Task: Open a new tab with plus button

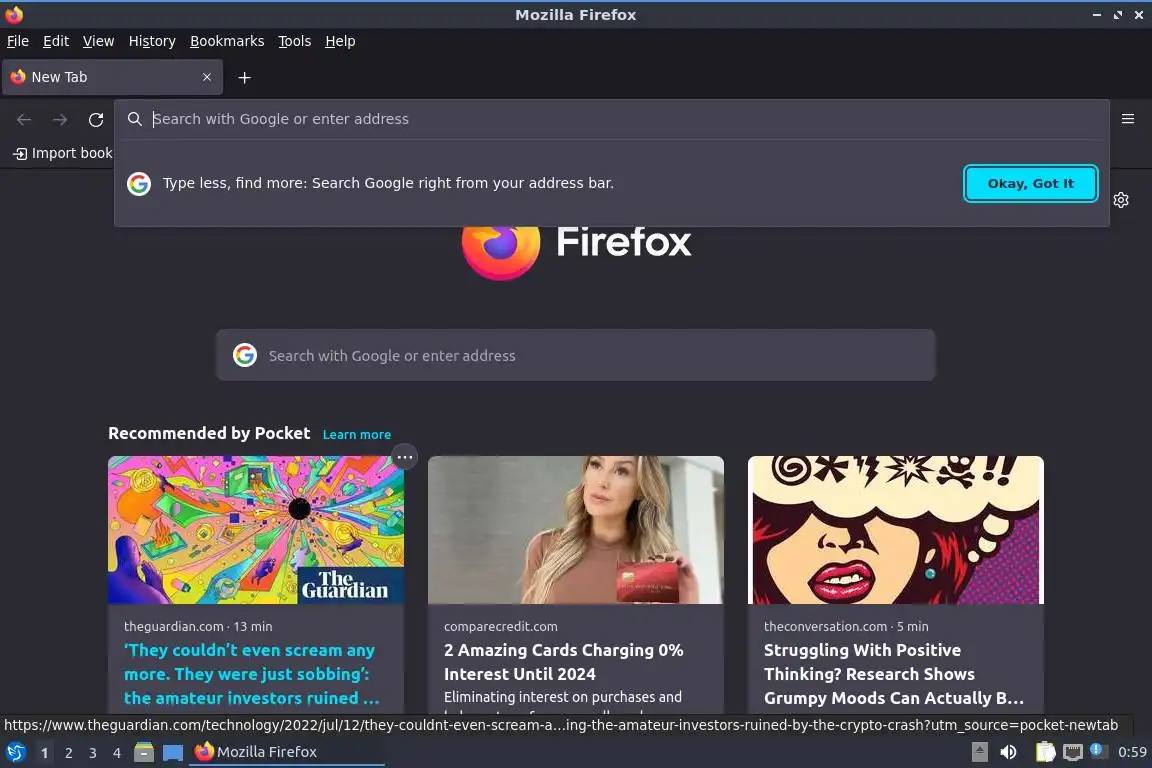Action: coord(245,77)
